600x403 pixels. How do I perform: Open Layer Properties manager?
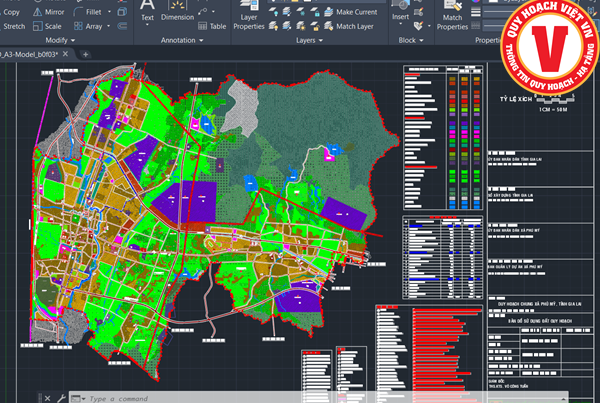pos(249,15)
